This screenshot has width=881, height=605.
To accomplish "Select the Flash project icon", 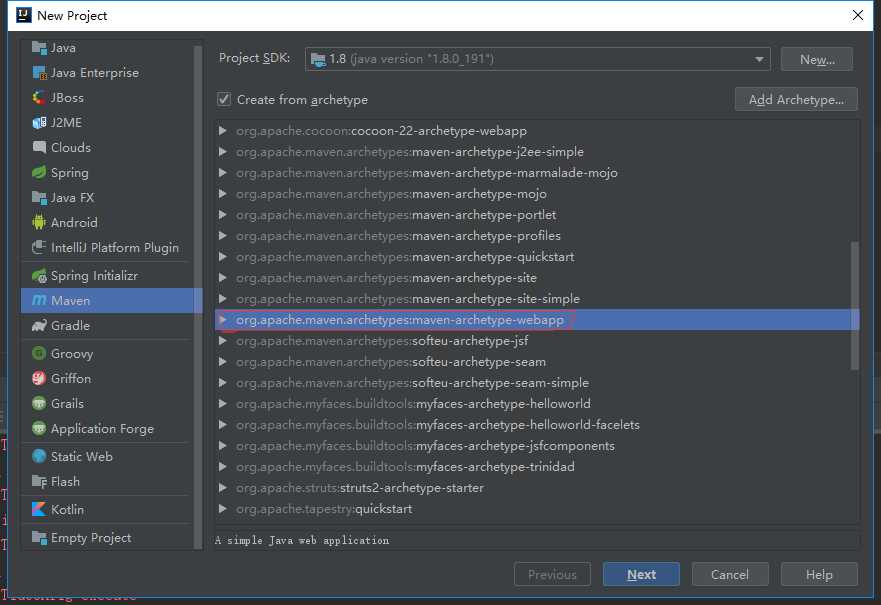I will pyautogui.click(x=39, y=481).
